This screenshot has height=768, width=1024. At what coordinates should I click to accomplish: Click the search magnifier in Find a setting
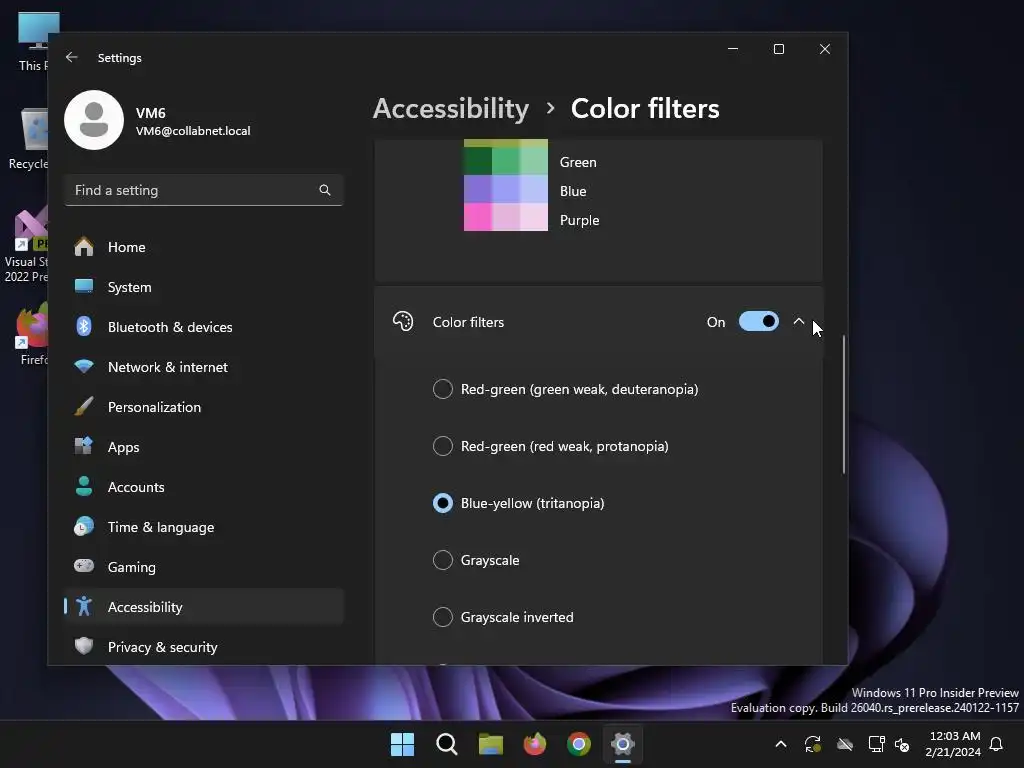click(325, 190)
